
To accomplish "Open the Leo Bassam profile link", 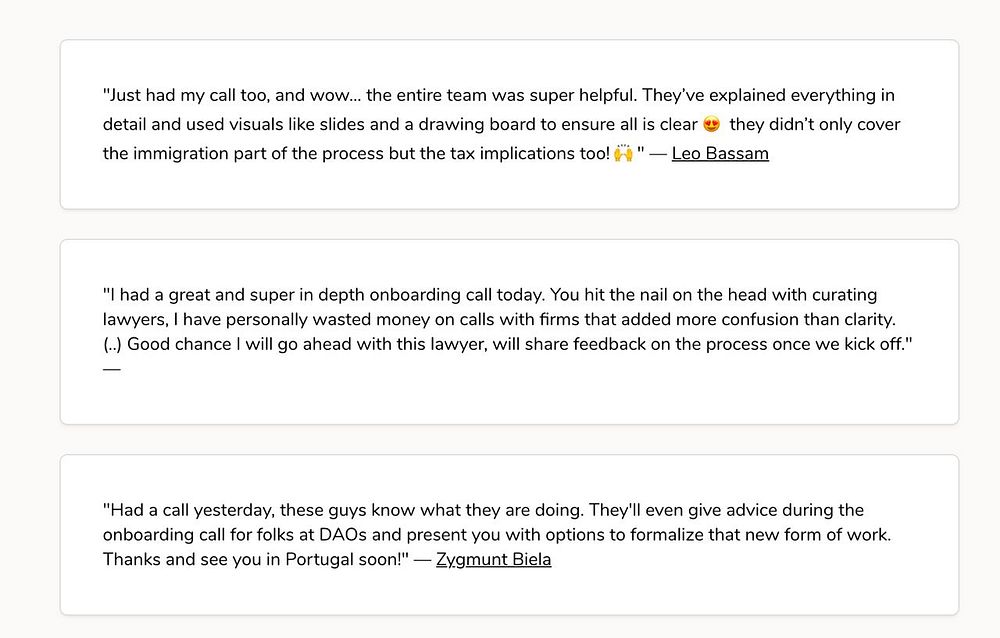I will [720, 154].
